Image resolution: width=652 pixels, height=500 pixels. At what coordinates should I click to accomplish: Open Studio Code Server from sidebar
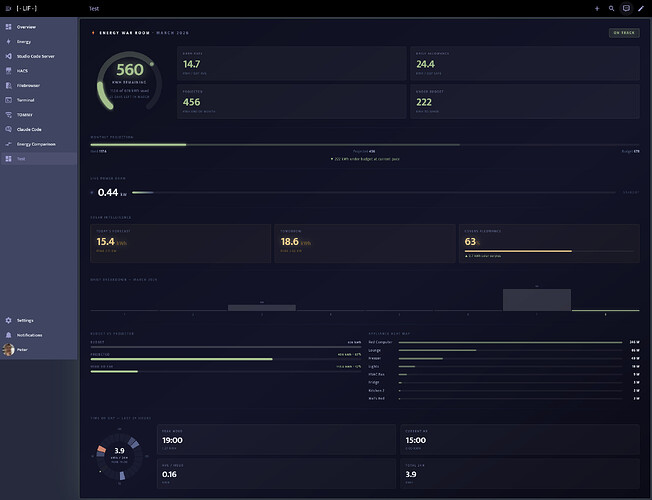[x=39, y=56]
